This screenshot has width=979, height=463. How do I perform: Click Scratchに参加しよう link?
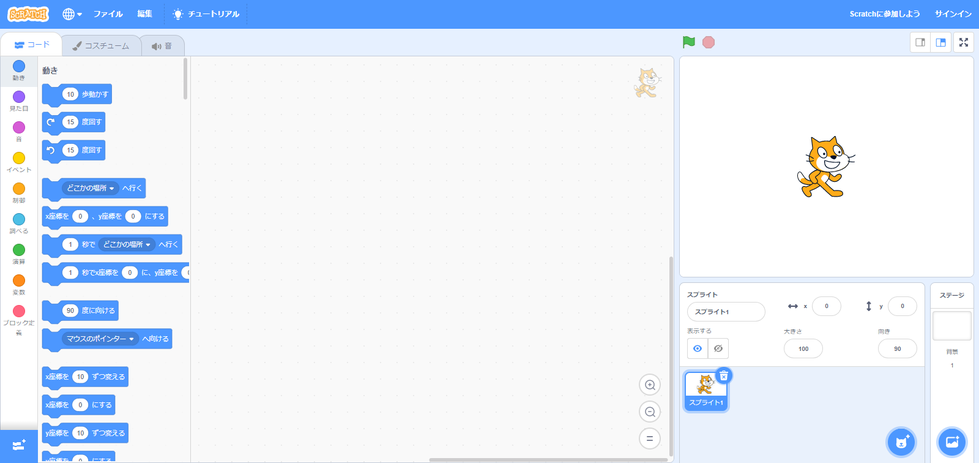point(884,14)
